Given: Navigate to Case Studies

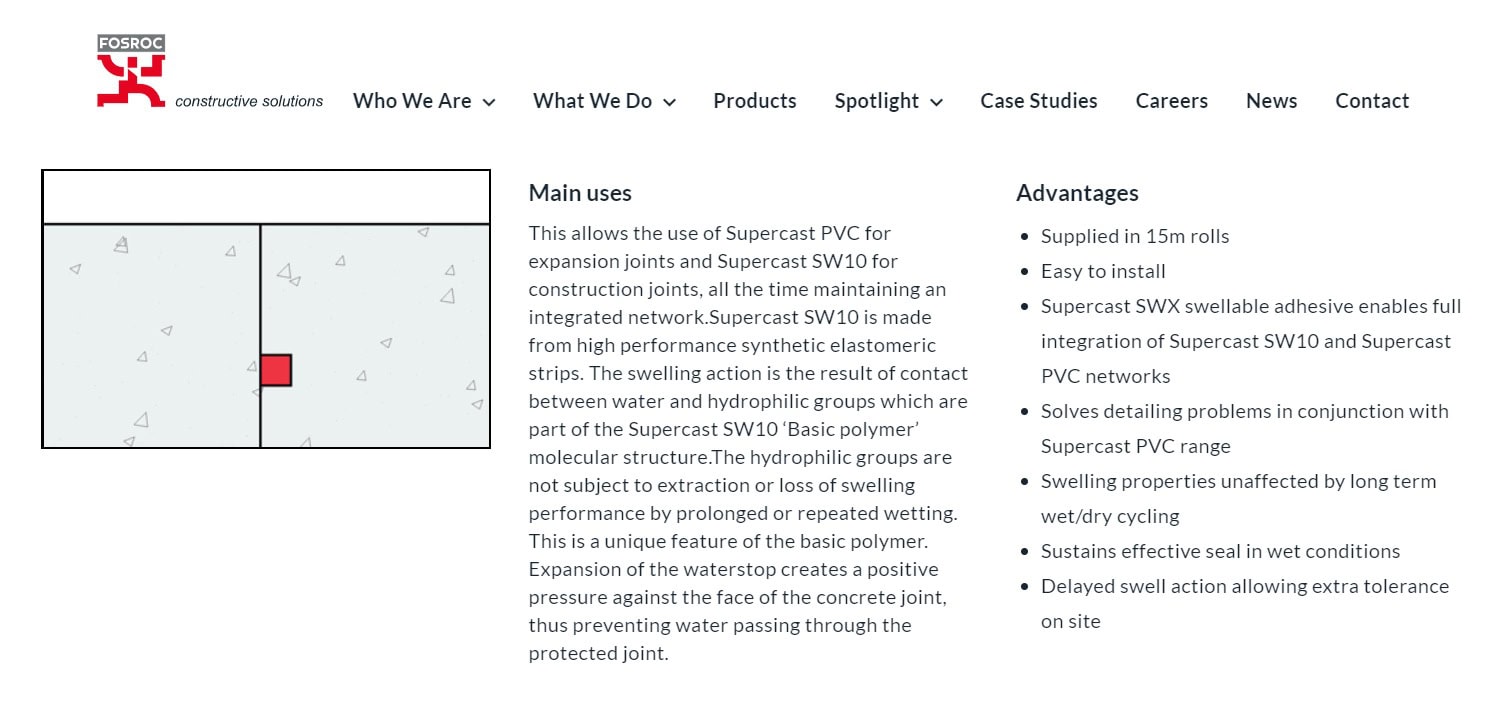Looking at the screenshot, I should click(x=1038, y=101).
